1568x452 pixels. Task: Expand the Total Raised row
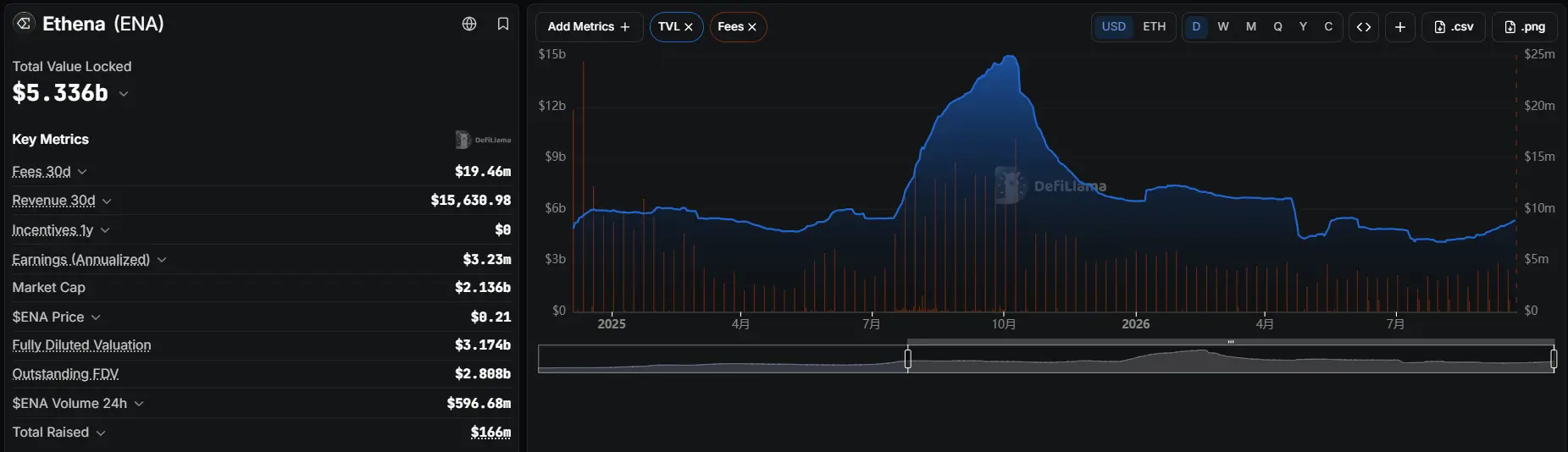pos(101,433)
